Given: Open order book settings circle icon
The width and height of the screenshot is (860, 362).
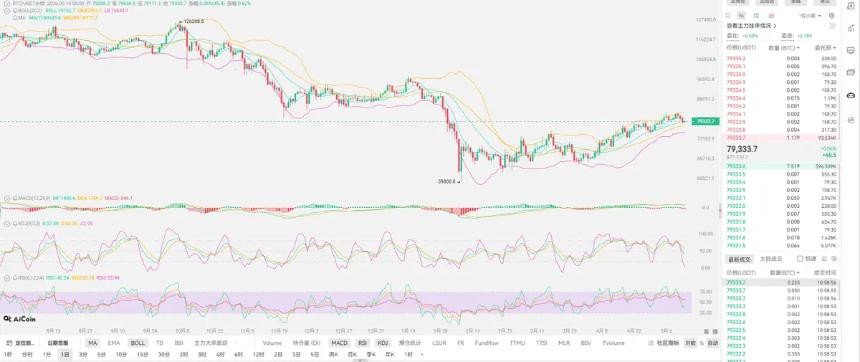Looking at the screenshot, I should pyautogui.click(x=831, y=15).
